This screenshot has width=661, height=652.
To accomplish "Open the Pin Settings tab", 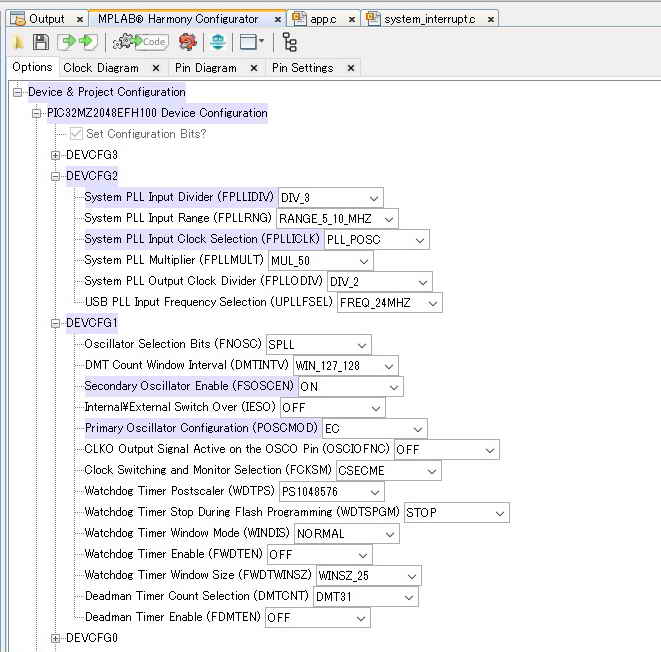I will (x=302, y=68).
